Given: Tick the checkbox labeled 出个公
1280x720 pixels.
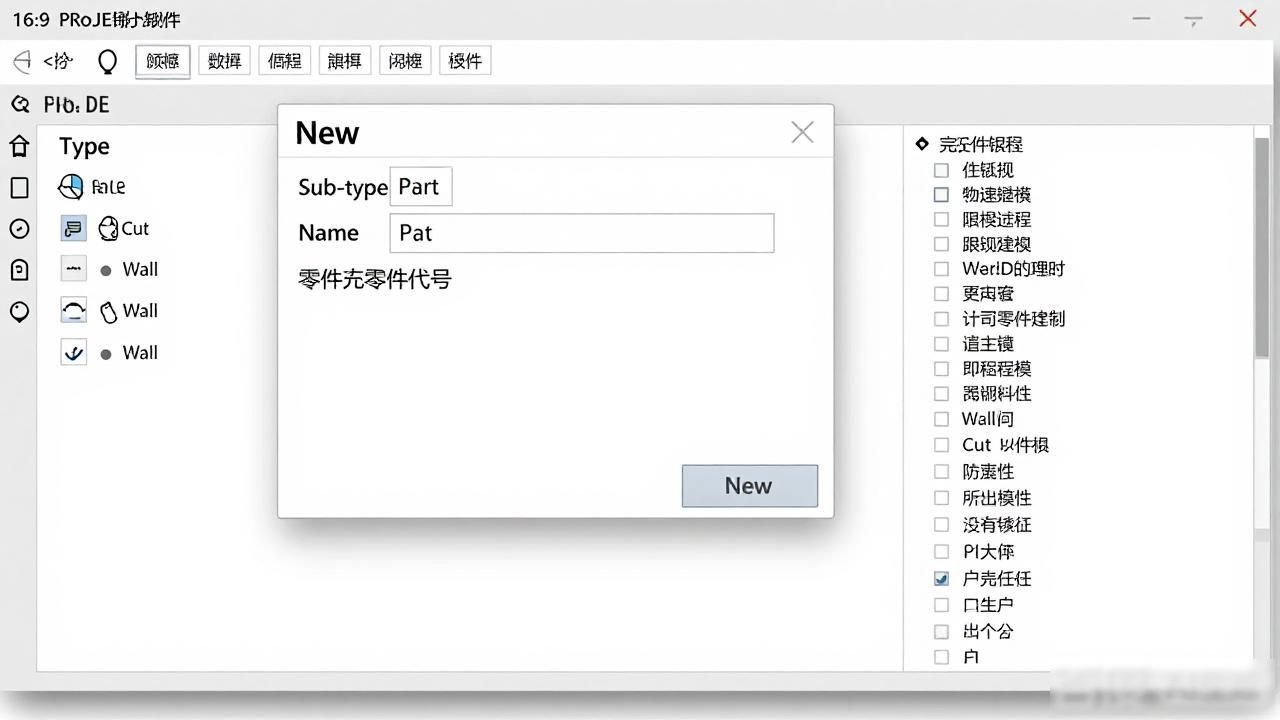Looking at the screenshot, I should click(941, 632).
